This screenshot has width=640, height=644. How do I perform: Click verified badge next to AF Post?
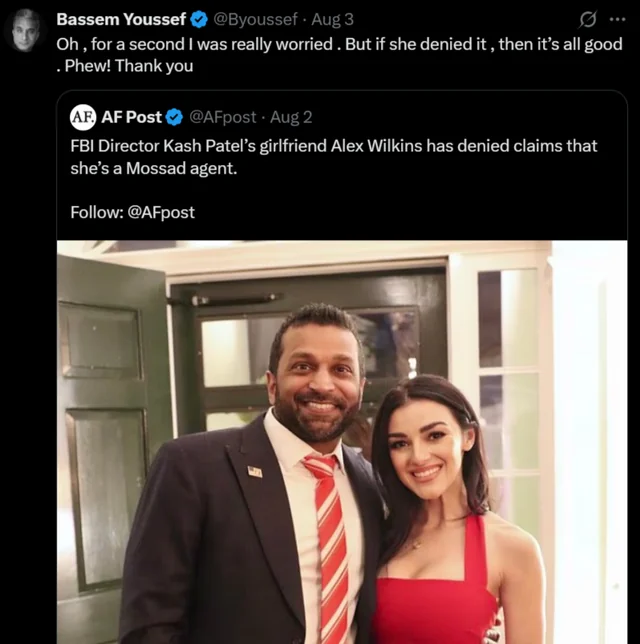[x=174, y=117]
